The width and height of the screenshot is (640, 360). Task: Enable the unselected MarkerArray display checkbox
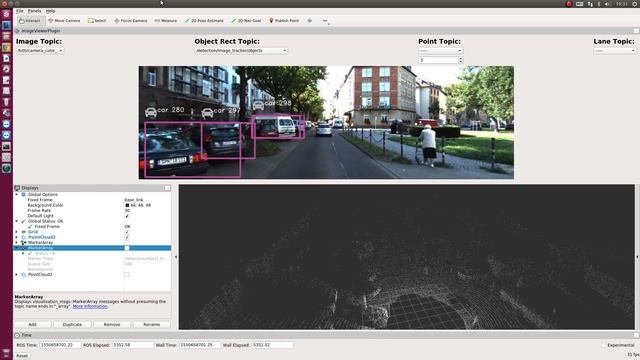[127, 242]
